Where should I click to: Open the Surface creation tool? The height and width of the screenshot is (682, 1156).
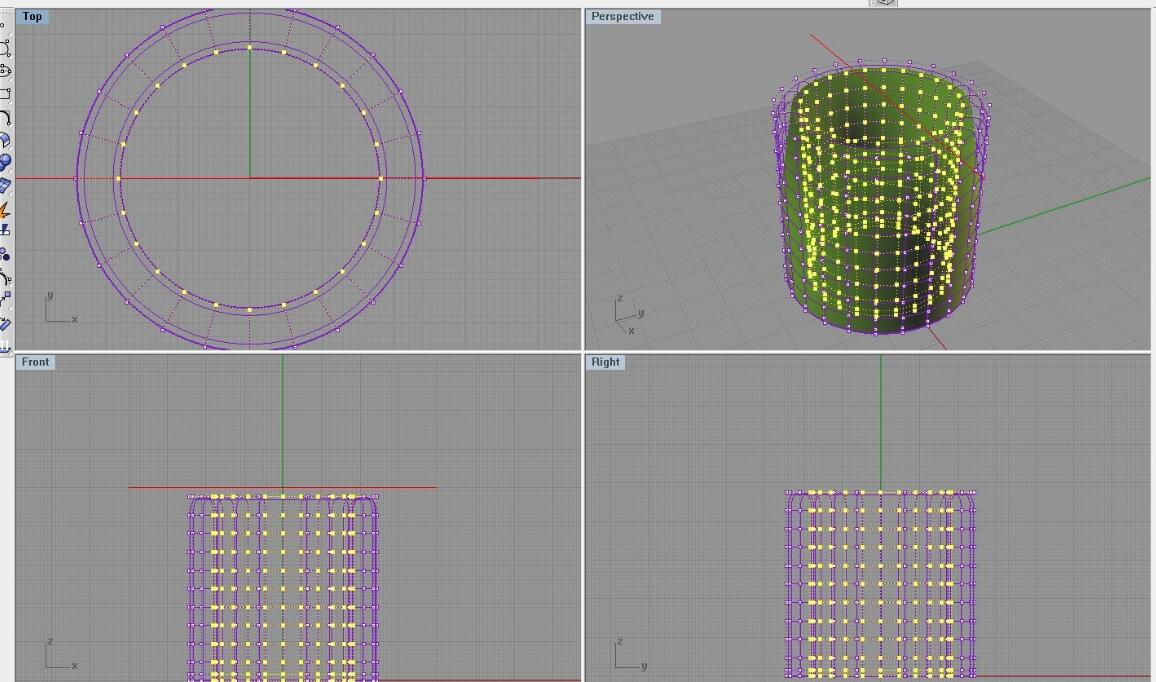(5, 140)
